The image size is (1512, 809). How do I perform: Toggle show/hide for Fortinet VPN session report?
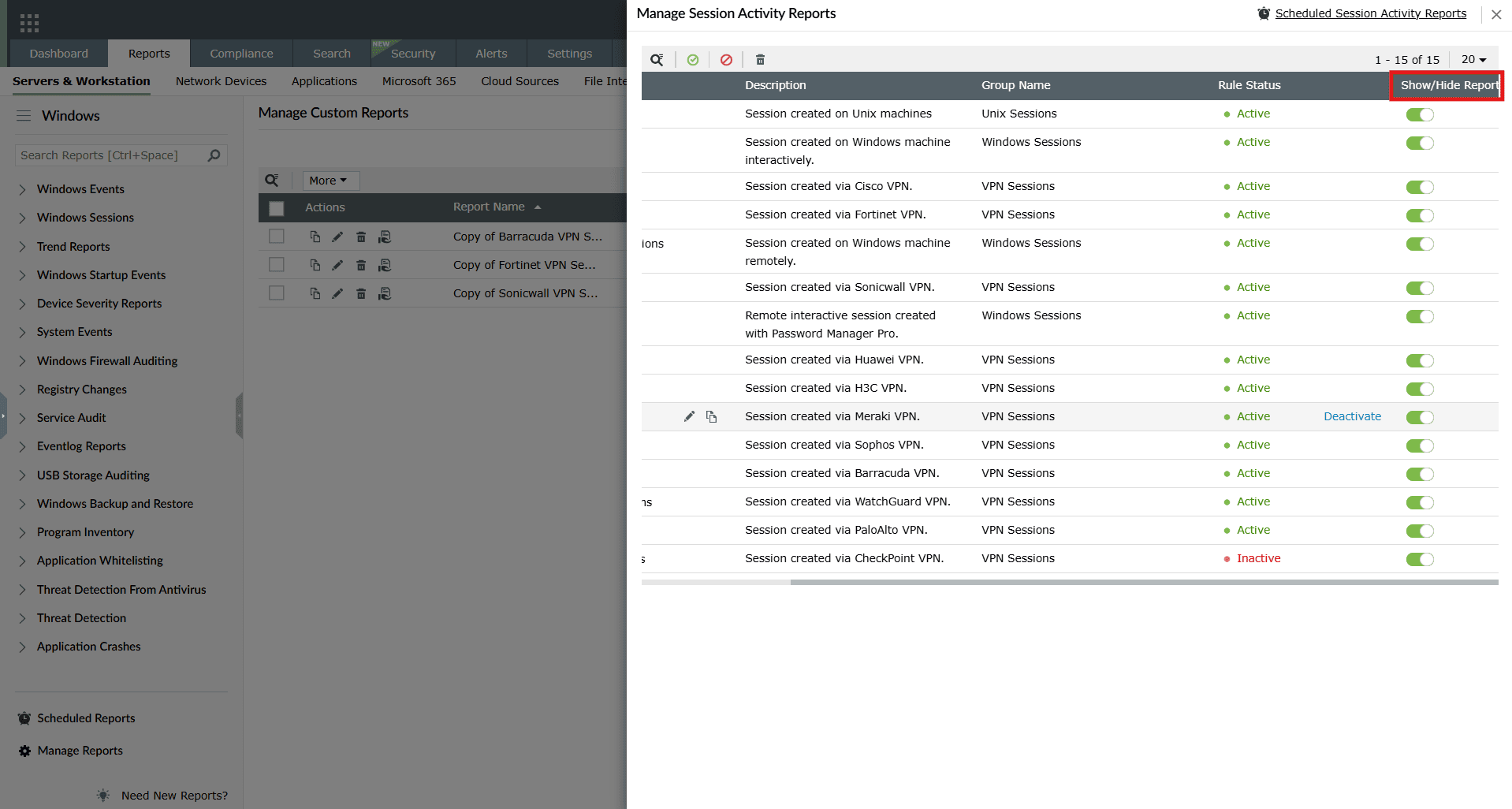(x=1420, y=215)
